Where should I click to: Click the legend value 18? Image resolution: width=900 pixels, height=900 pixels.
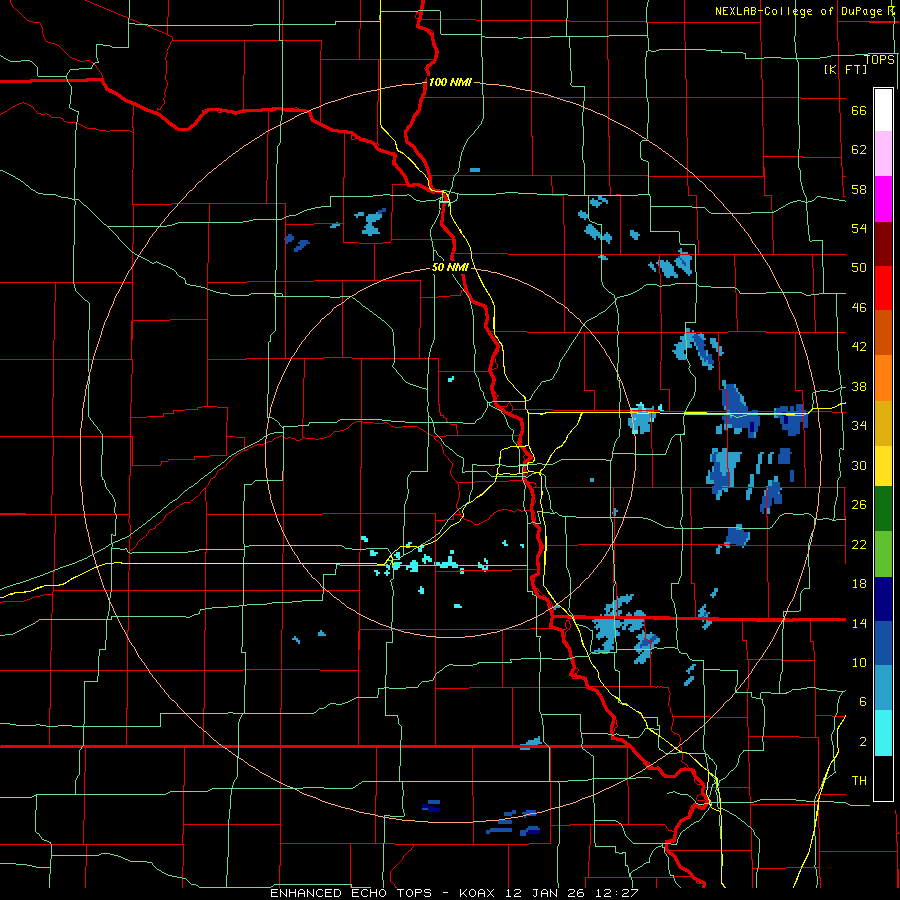[x=859, y=584]
